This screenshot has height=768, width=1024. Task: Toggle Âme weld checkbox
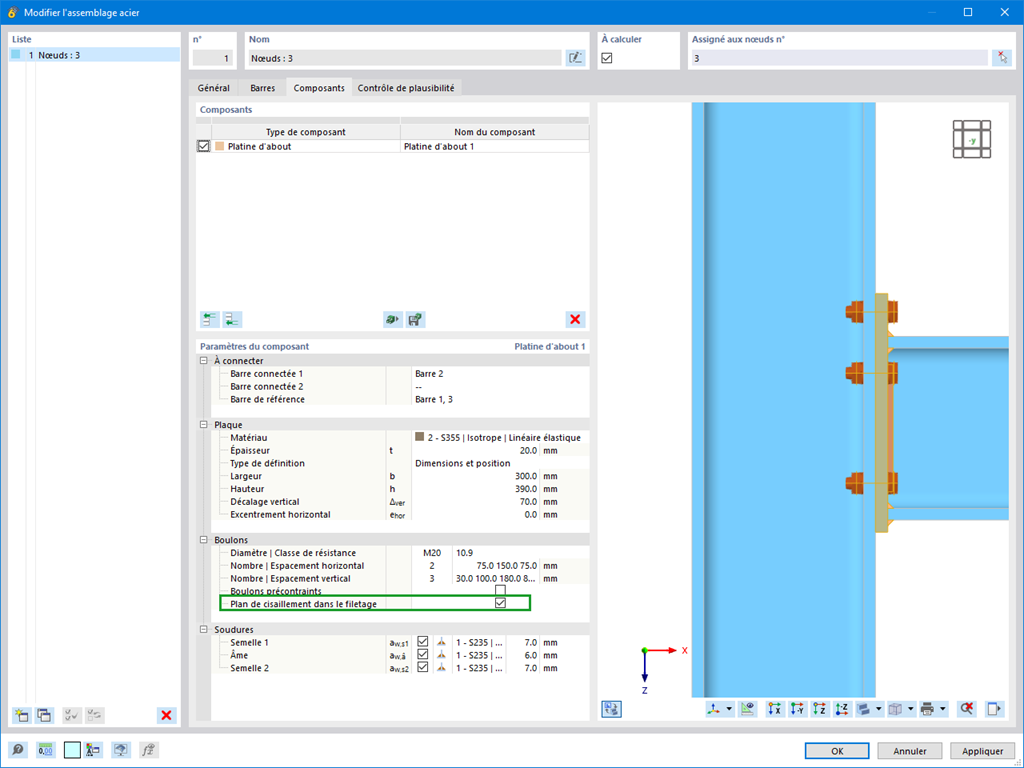click(x=423, y=654)
